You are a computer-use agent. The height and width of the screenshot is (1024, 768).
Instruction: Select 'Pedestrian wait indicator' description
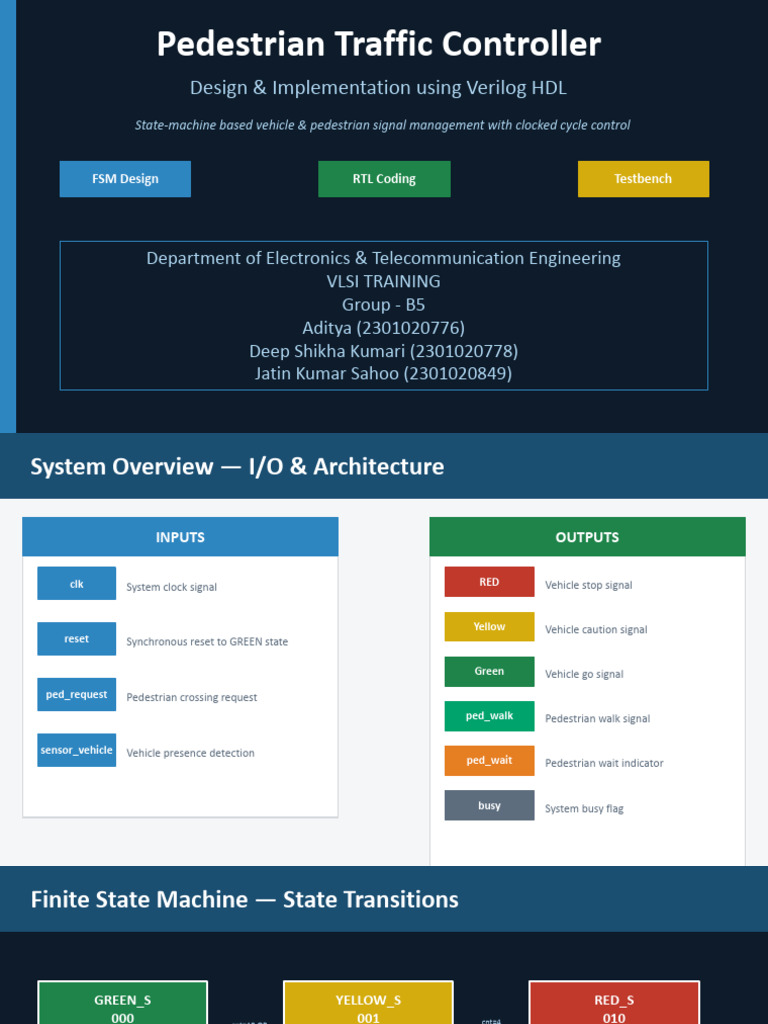[604, 763]
